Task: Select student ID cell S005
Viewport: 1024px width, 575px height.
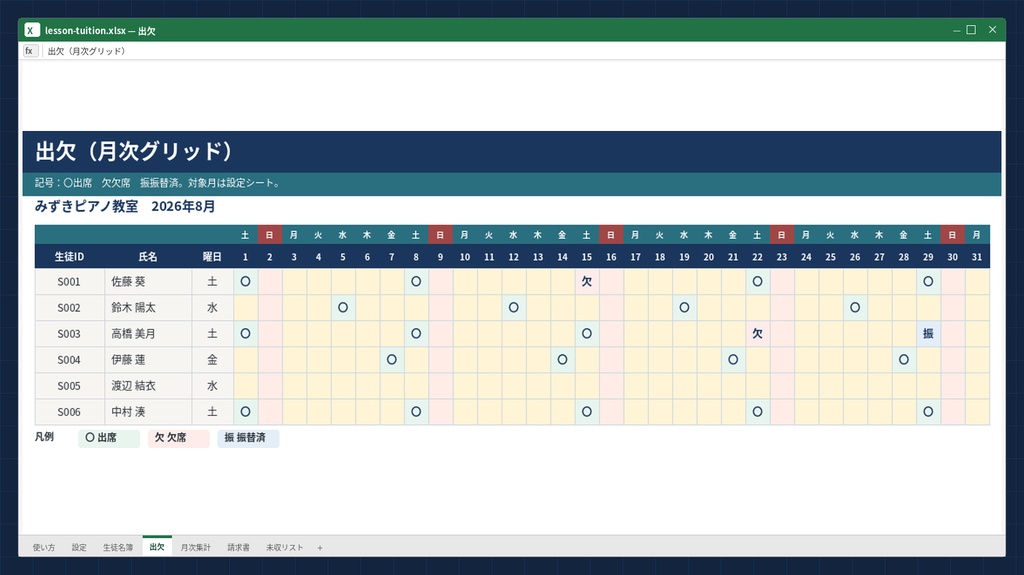Action: (69, 386)
